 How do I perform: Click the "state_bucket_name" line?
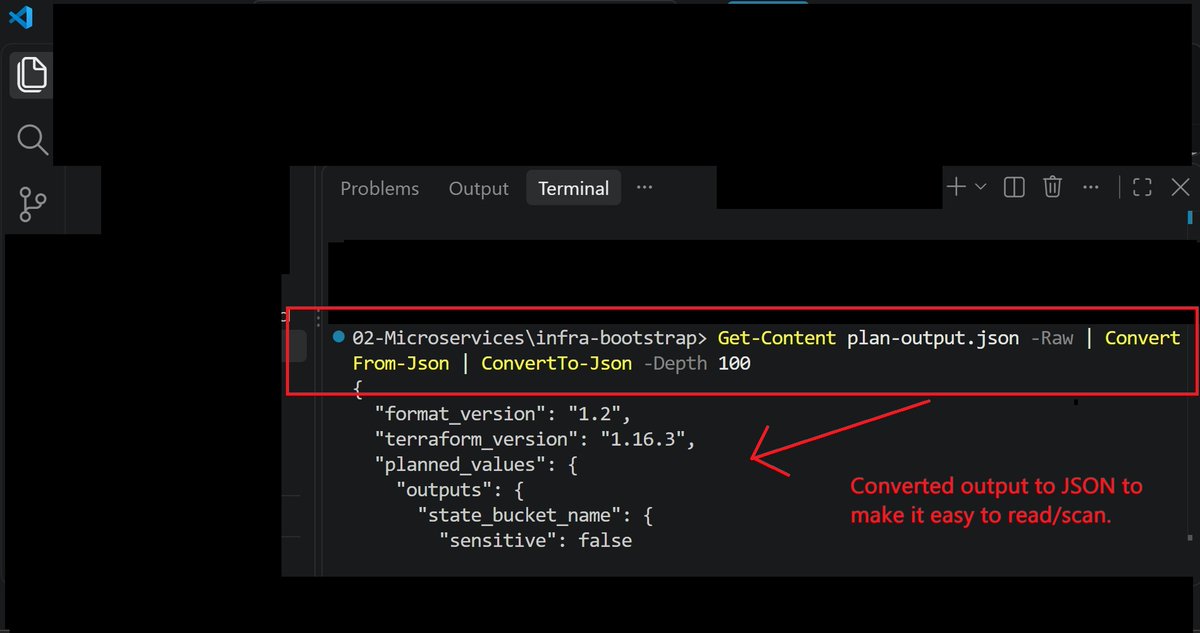535,516
